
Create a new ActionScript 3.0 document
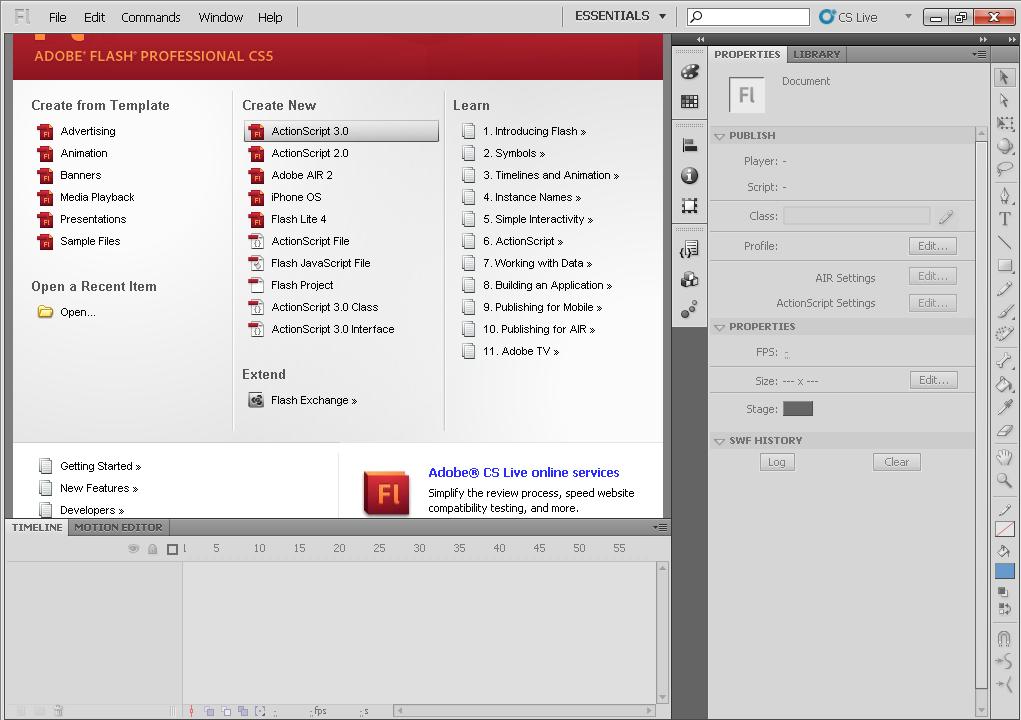coord(341,131)
